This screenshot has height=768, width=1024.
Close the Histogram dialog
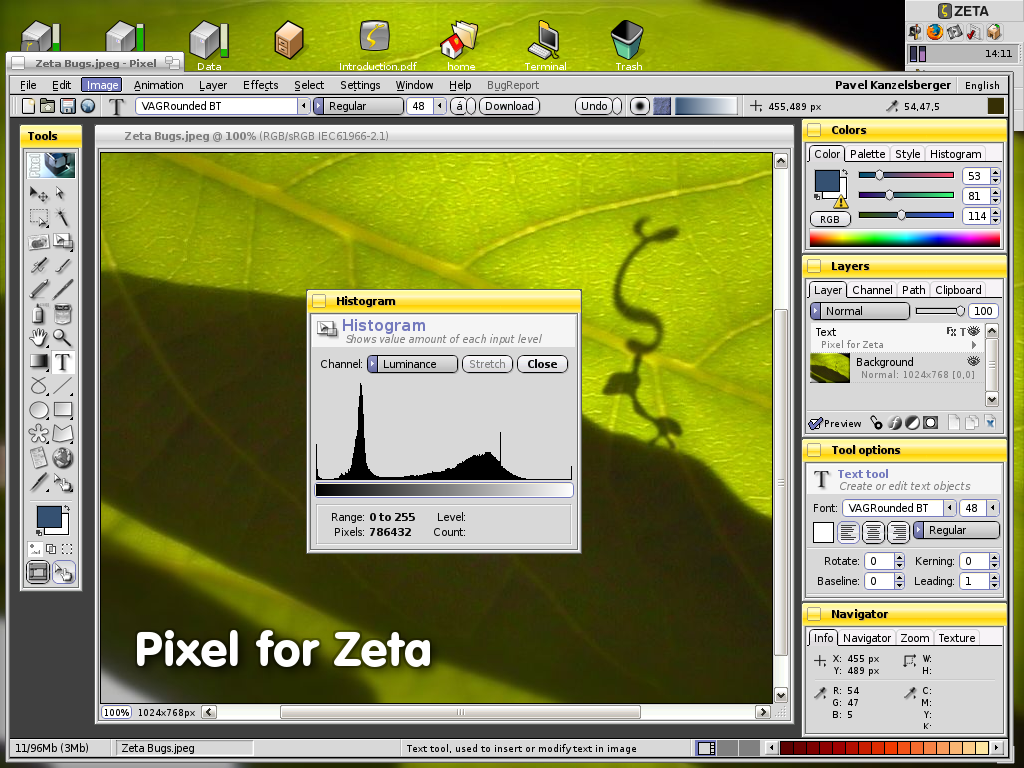(542, 364)
